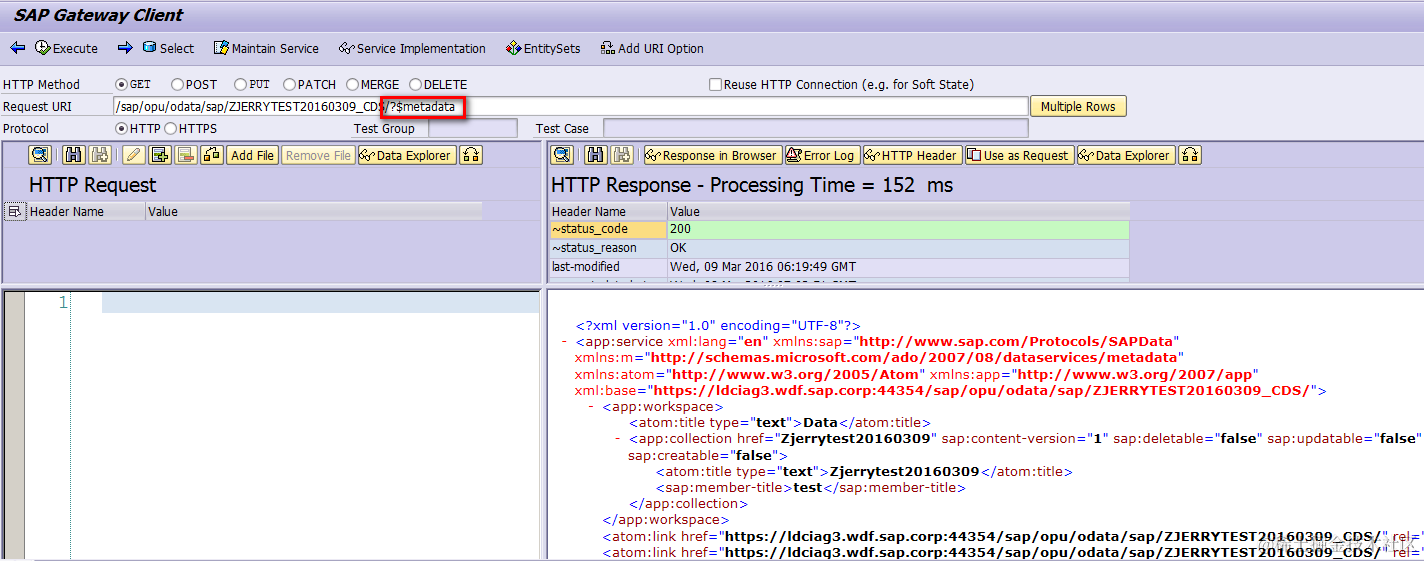Click the blue right-arrow icon before Select

[x=125, y=48]
